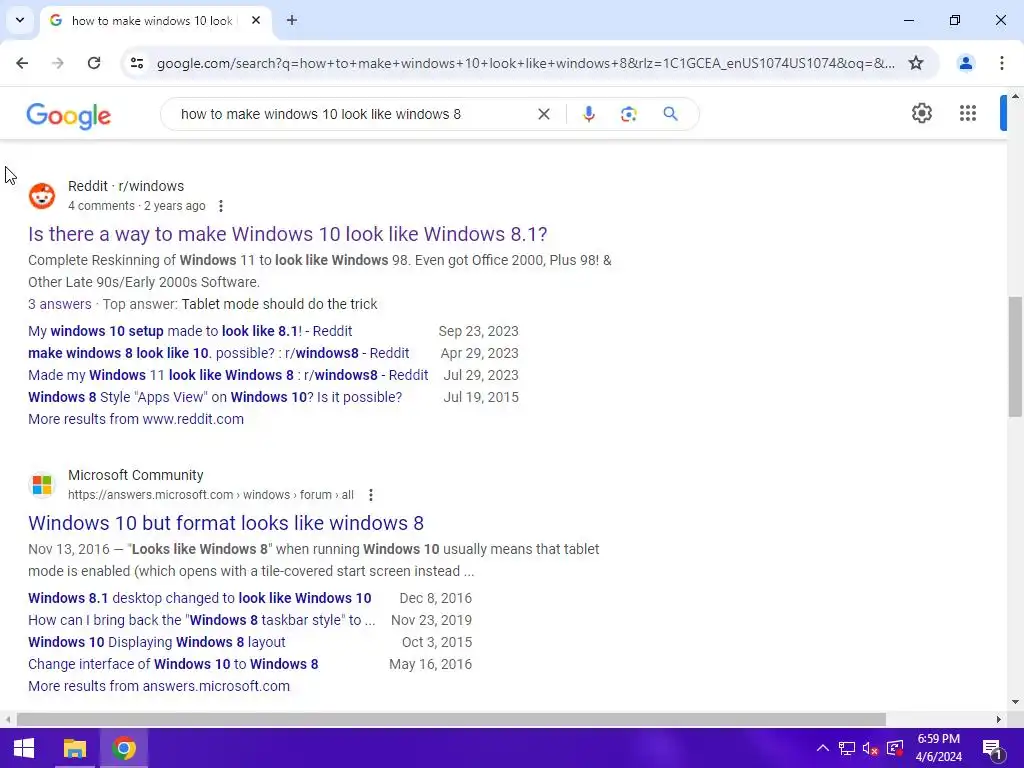Open 'How can I bring back the Windows 8 taskbar style' link

pos(202,620)
